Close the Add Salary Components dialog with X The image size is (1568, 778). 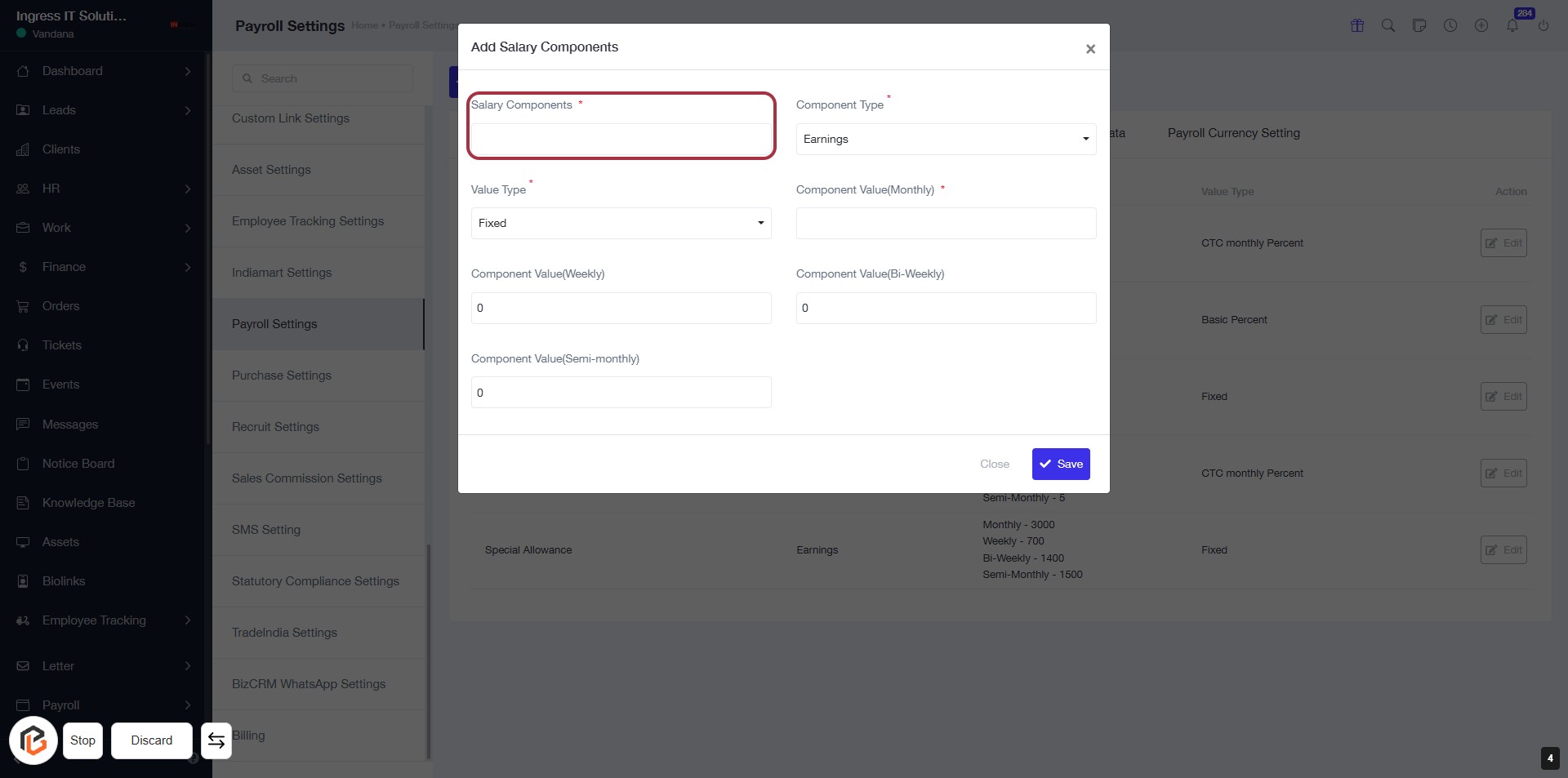click(x=1090, y=49)
